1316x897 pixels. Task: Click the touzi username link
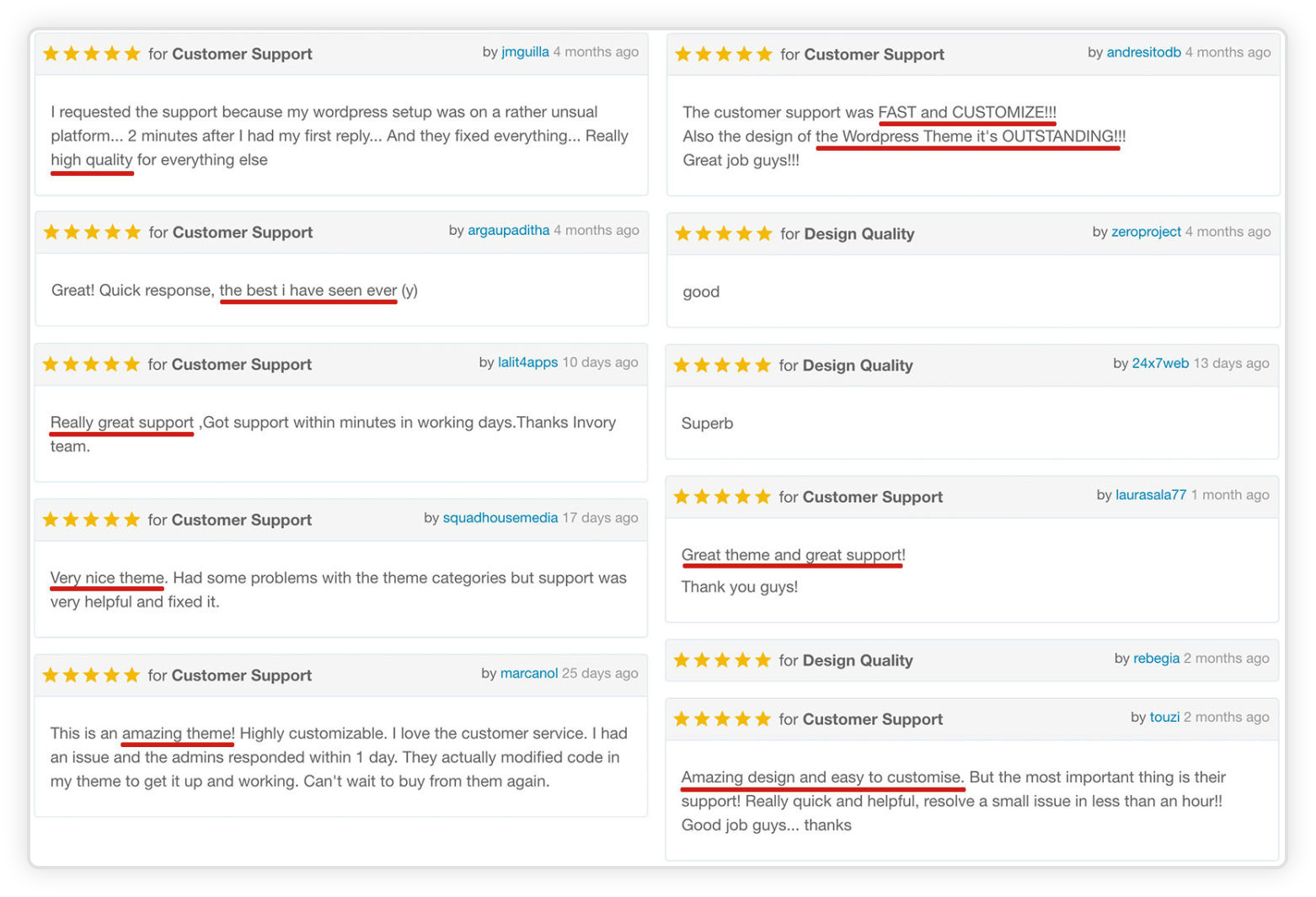pyautogui.click(x=1164, y=718)
